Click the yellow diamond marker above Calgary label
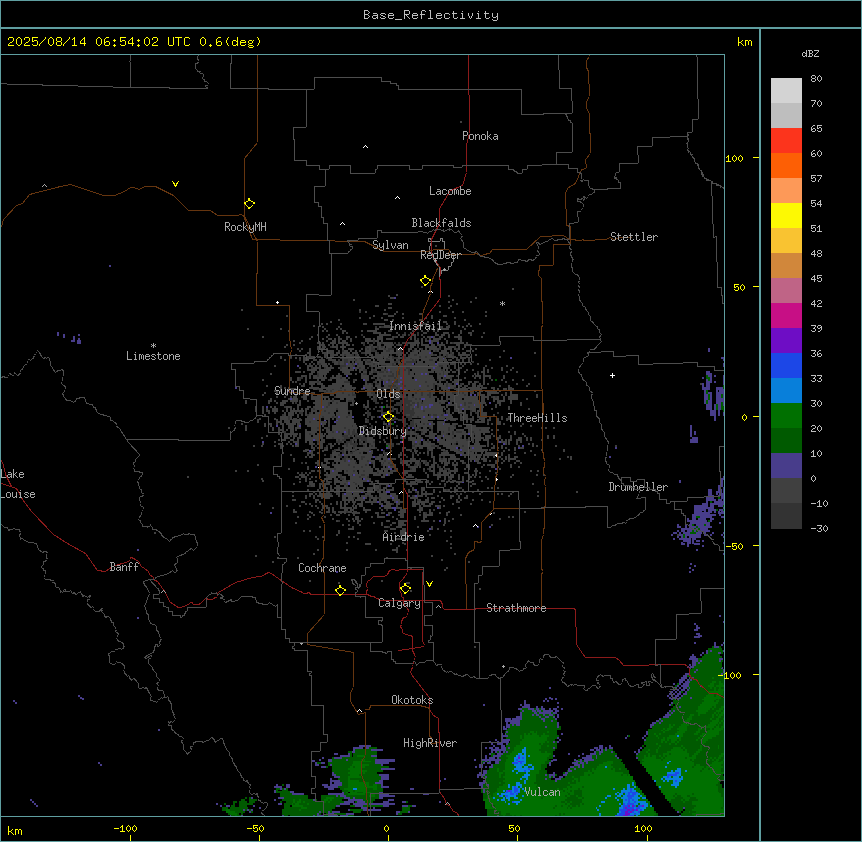Screen dimensions: 862x842 [x=406, y=589]
